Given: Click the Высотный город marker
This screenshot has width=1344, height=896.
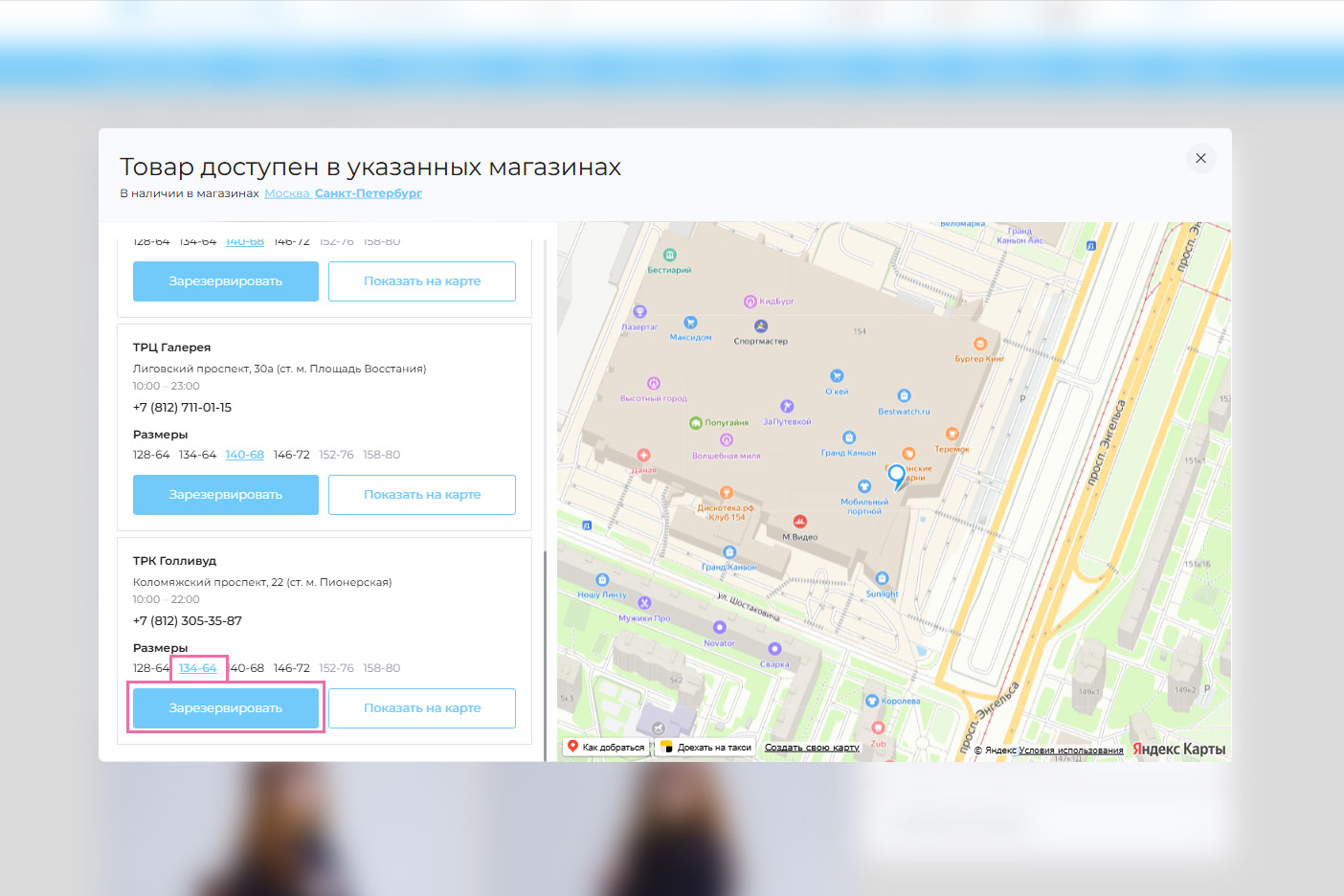Looking at the screenshot, I should click(654, 383).
